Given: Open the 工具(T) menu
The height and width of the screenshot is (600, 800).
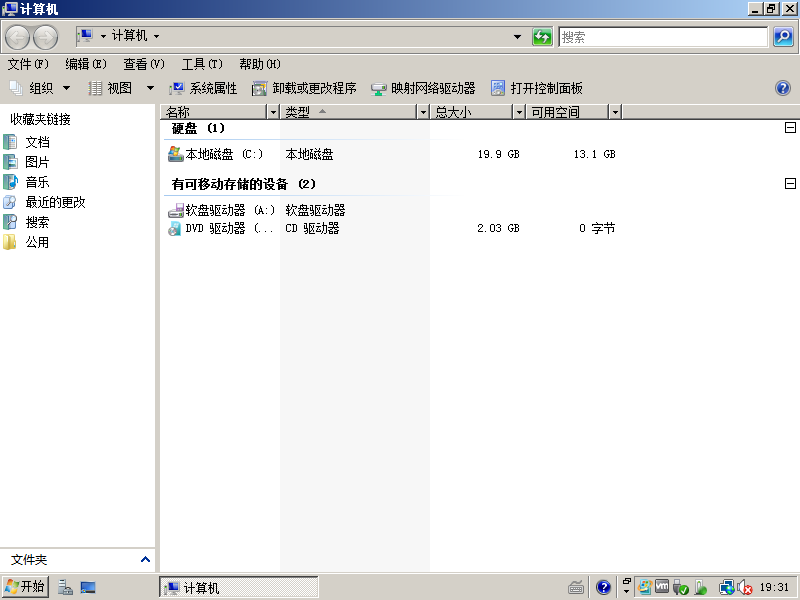Looking at the screenshot, I should pos(202,64).
